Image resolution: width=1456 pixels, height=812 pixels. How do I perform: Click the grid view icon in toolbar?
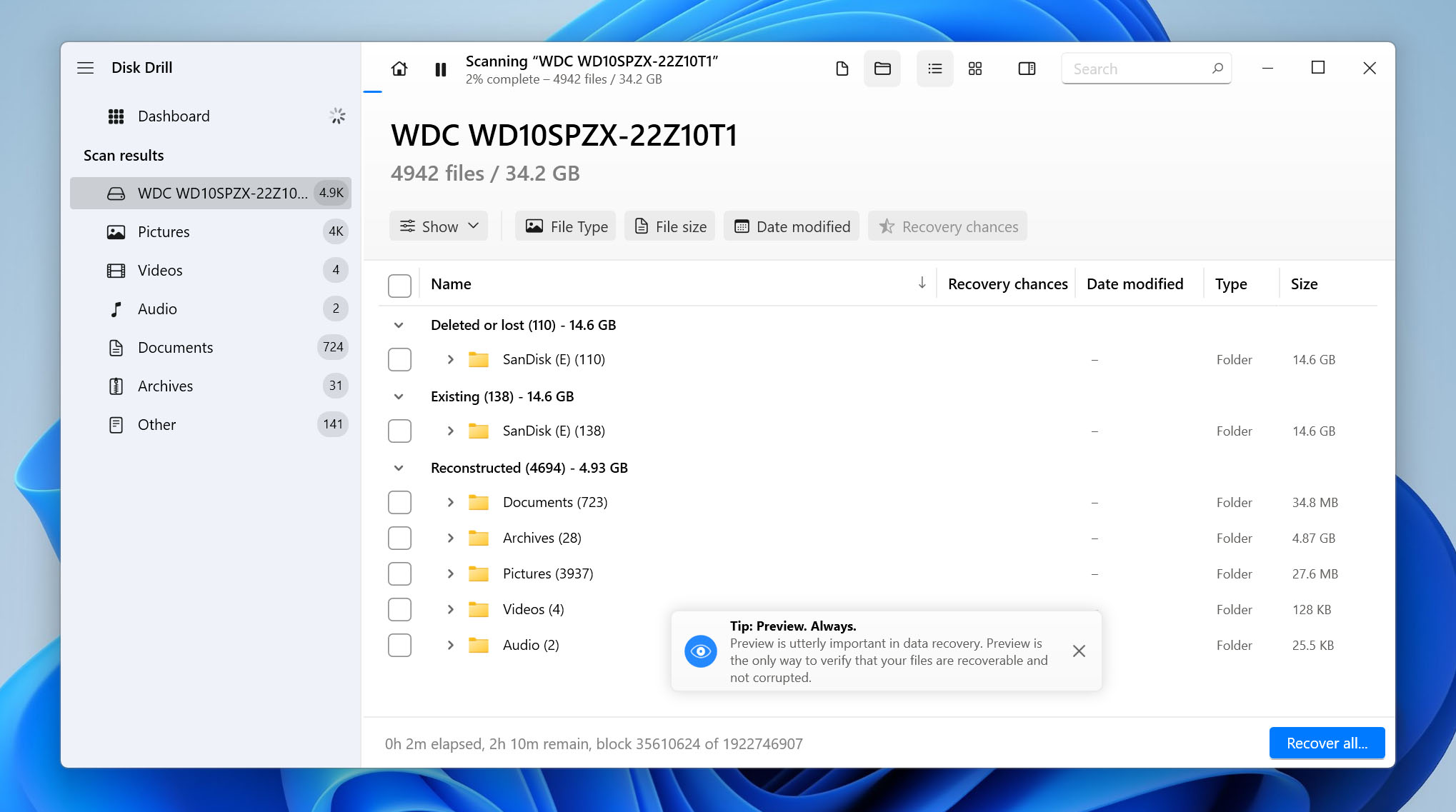pos(975,67)
